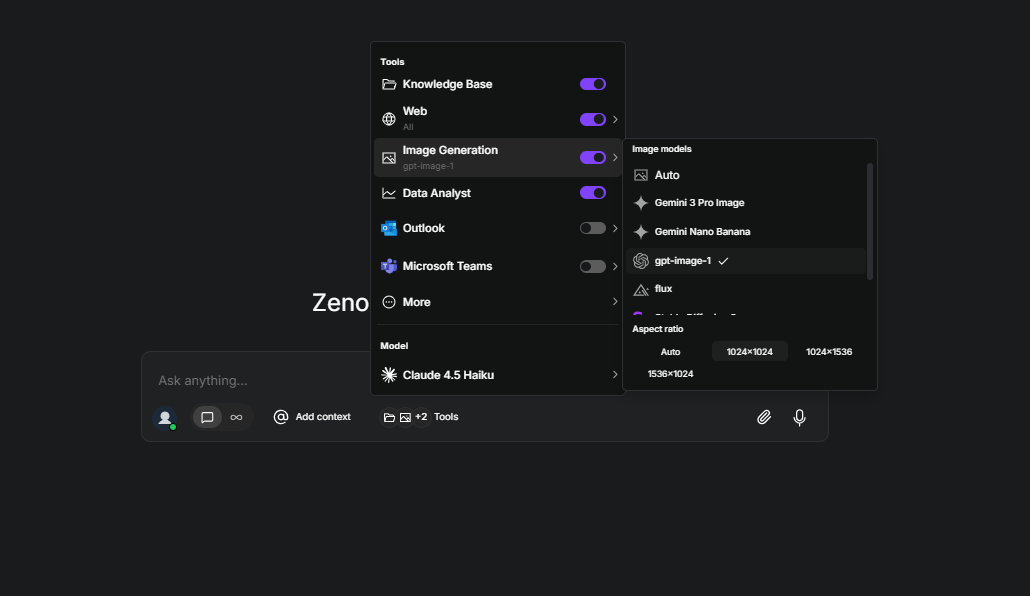This screenshot has width=1030, height=596.
Task: Click the Knowledge Base label text
Action: [447, 84]
